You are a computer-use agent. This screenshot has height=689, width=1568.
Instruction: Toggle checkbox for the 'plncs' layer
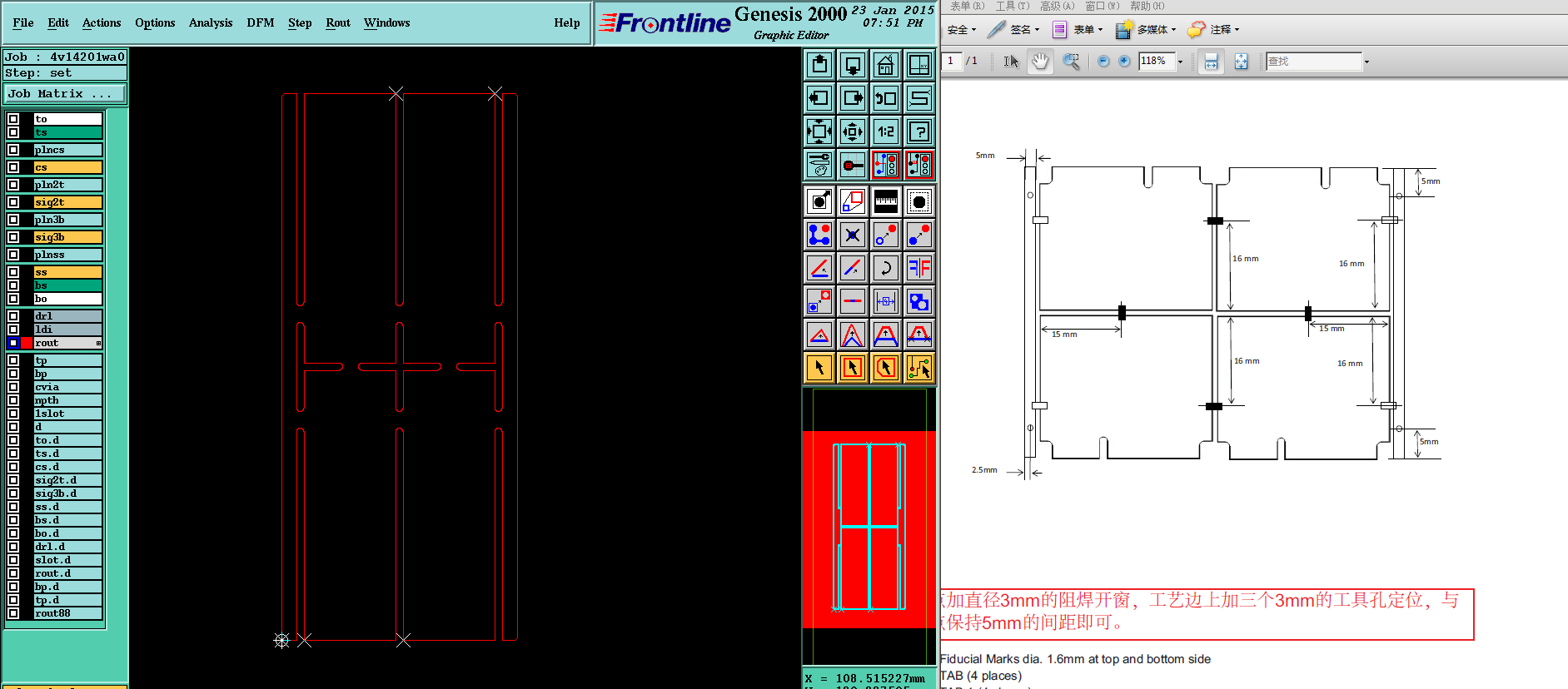13,150
